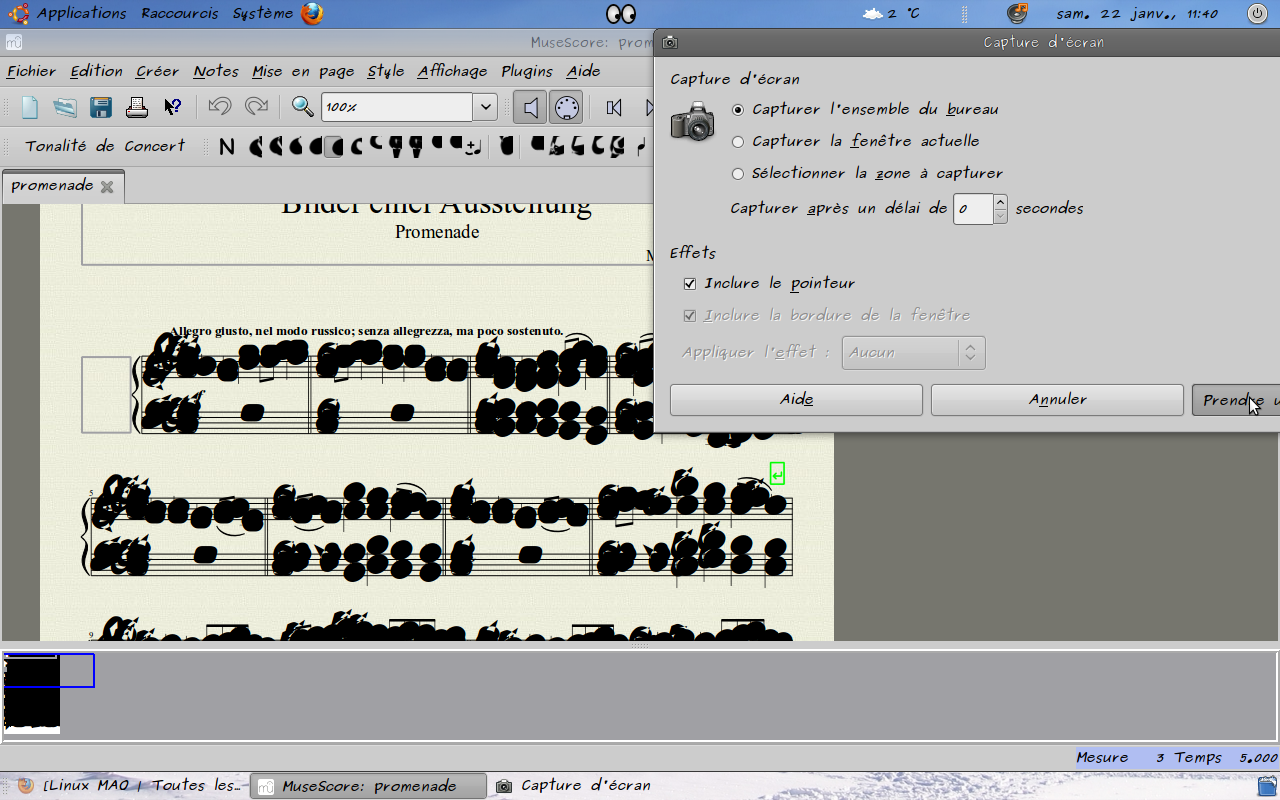The image size is (1280, 800).
Task: Open the Créer menu
Action: tap(157, 71)
